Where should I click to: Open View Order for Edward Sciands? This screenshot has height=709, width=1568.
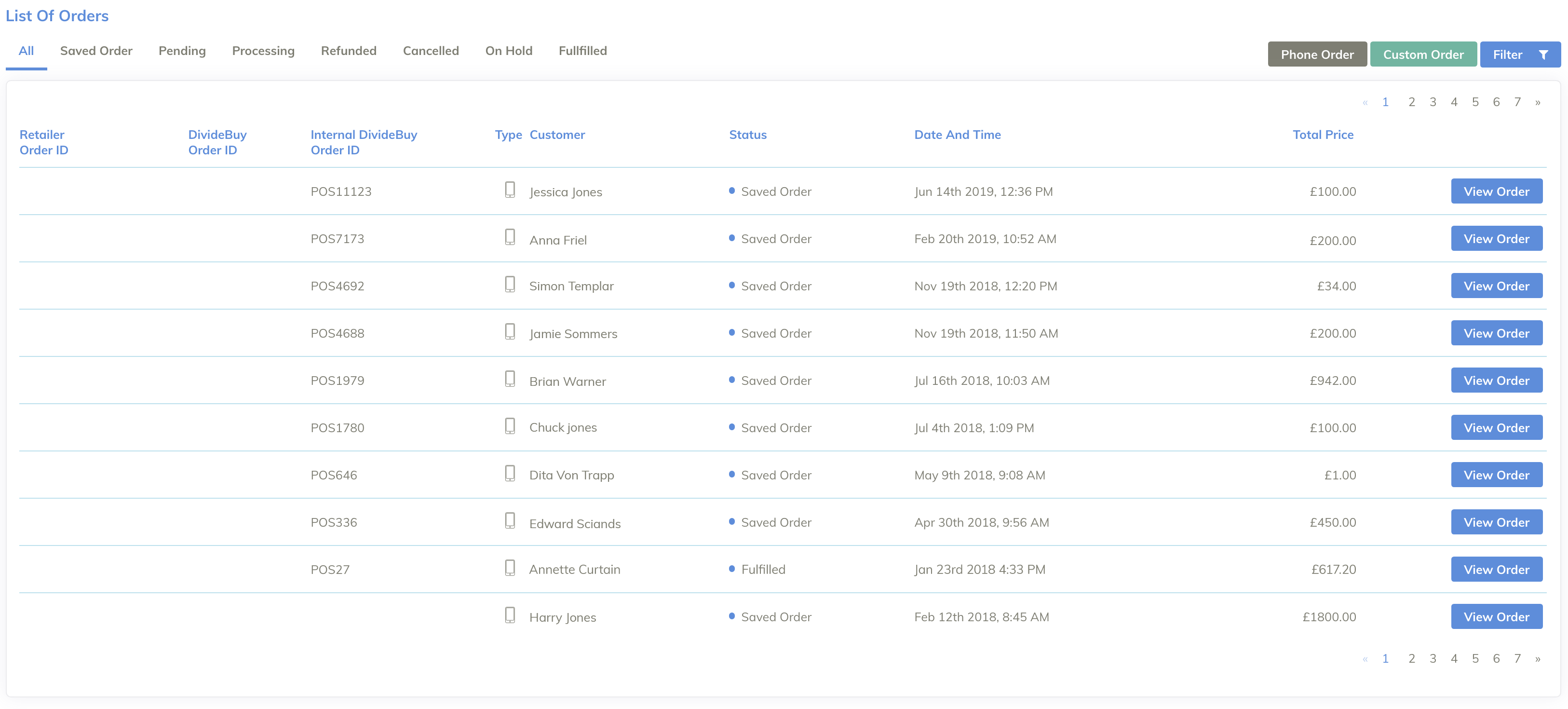tap(1496, 522)
